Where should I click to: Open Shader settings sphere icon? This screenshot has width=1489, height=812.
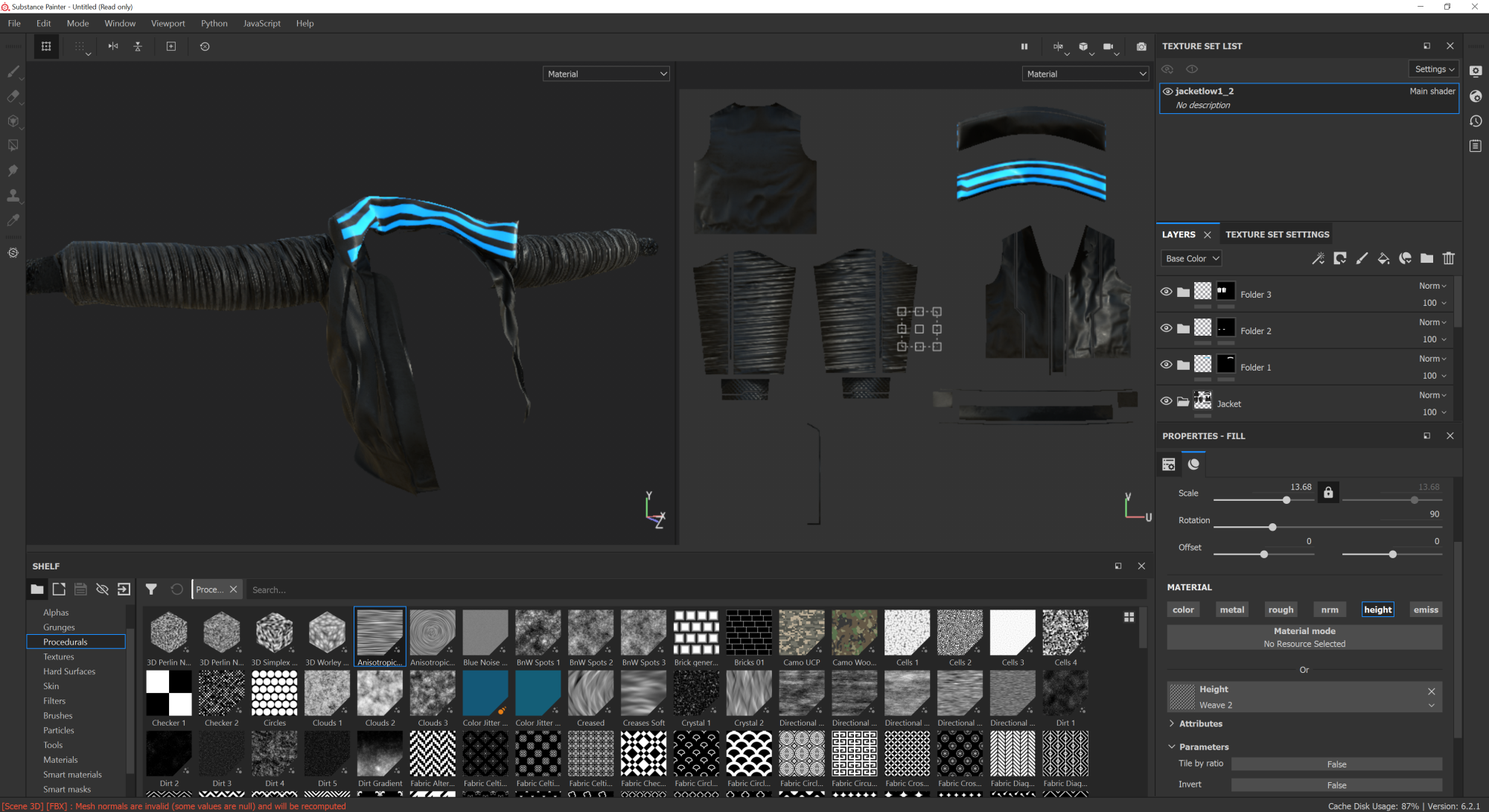[x=1476, y=96]
